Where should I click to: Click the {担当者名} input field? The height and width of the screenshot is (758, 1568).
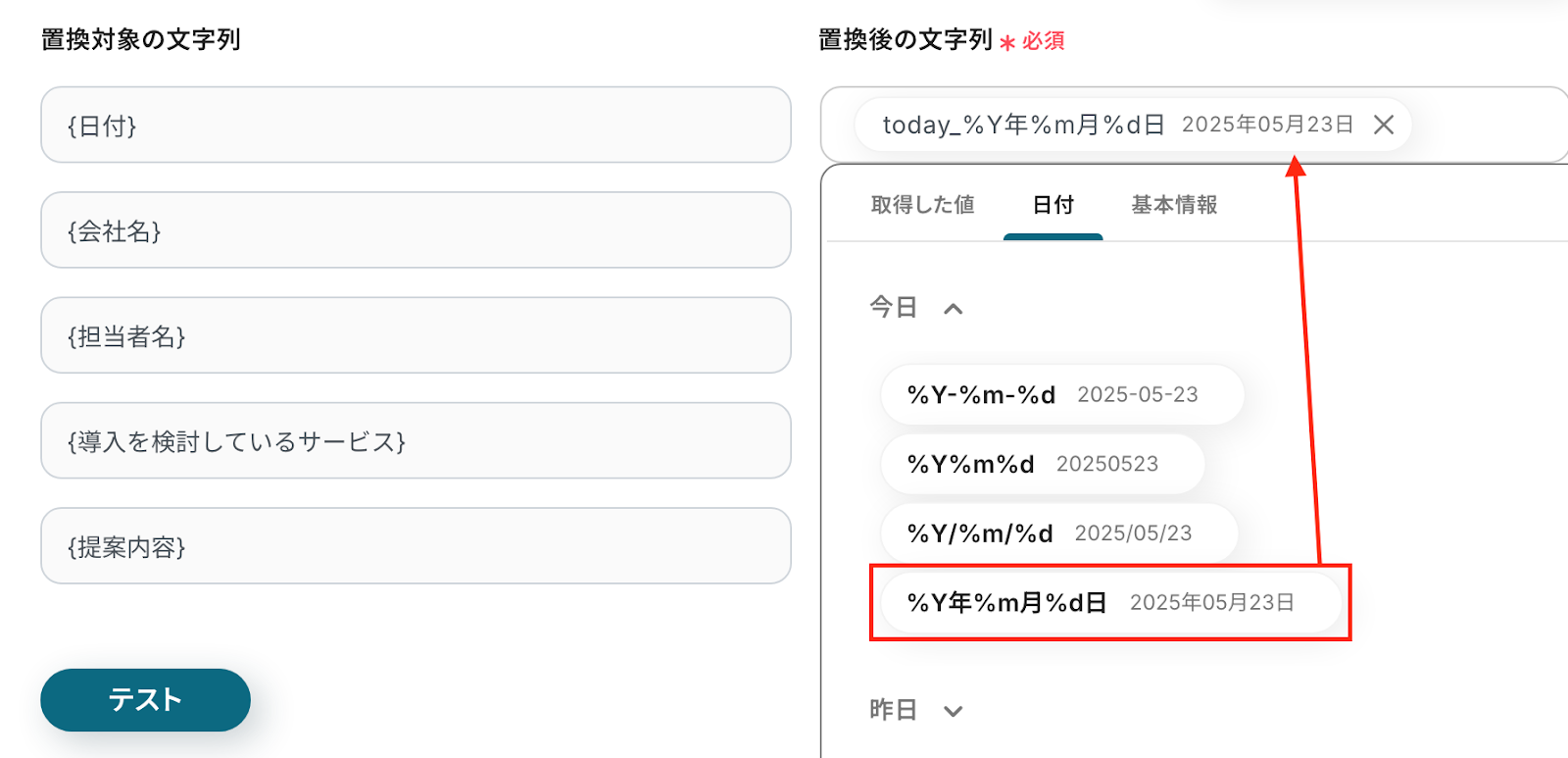pyautogui.click(x=416, y=335)
